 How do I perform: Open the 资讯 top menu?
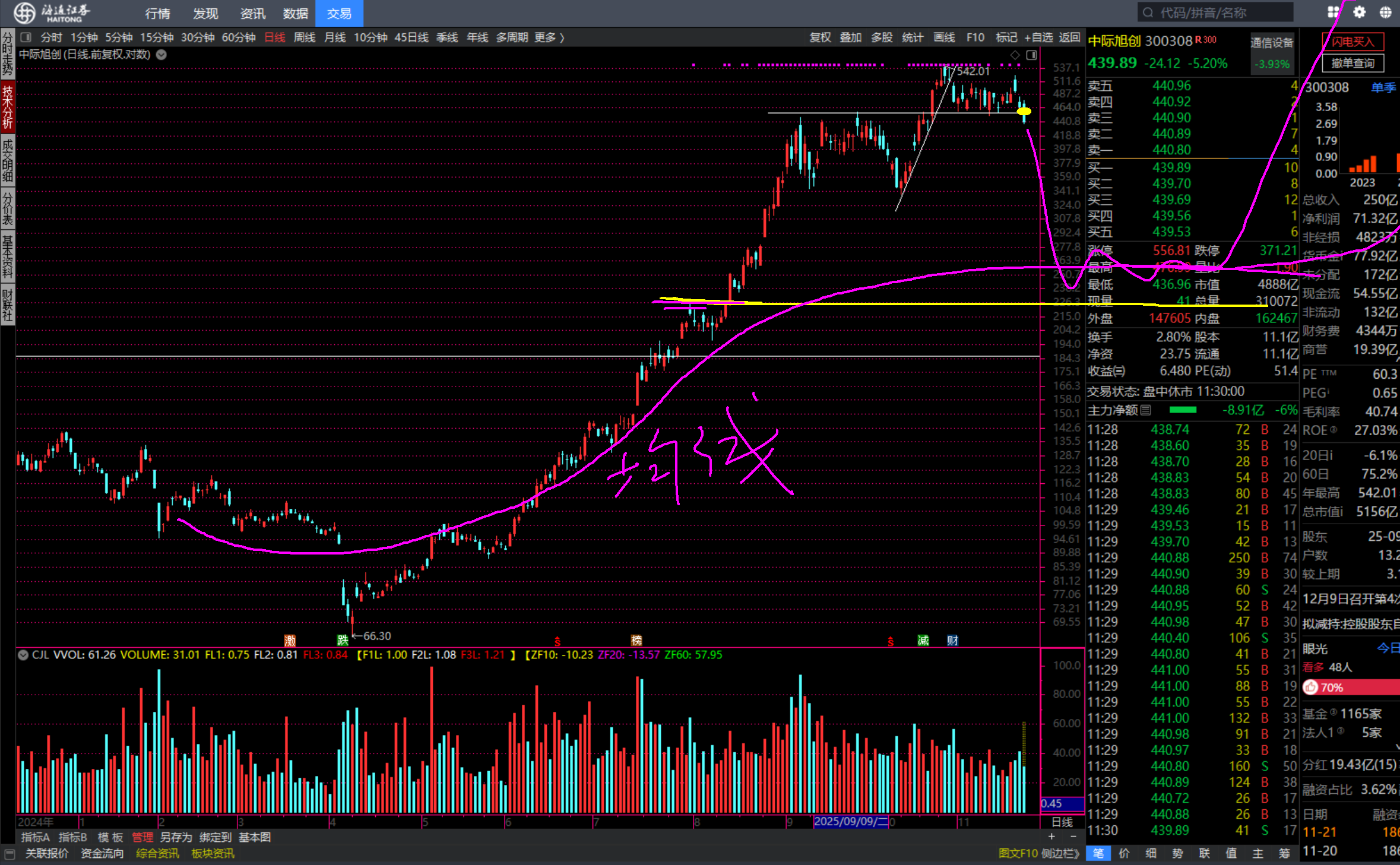coord(252,13)
